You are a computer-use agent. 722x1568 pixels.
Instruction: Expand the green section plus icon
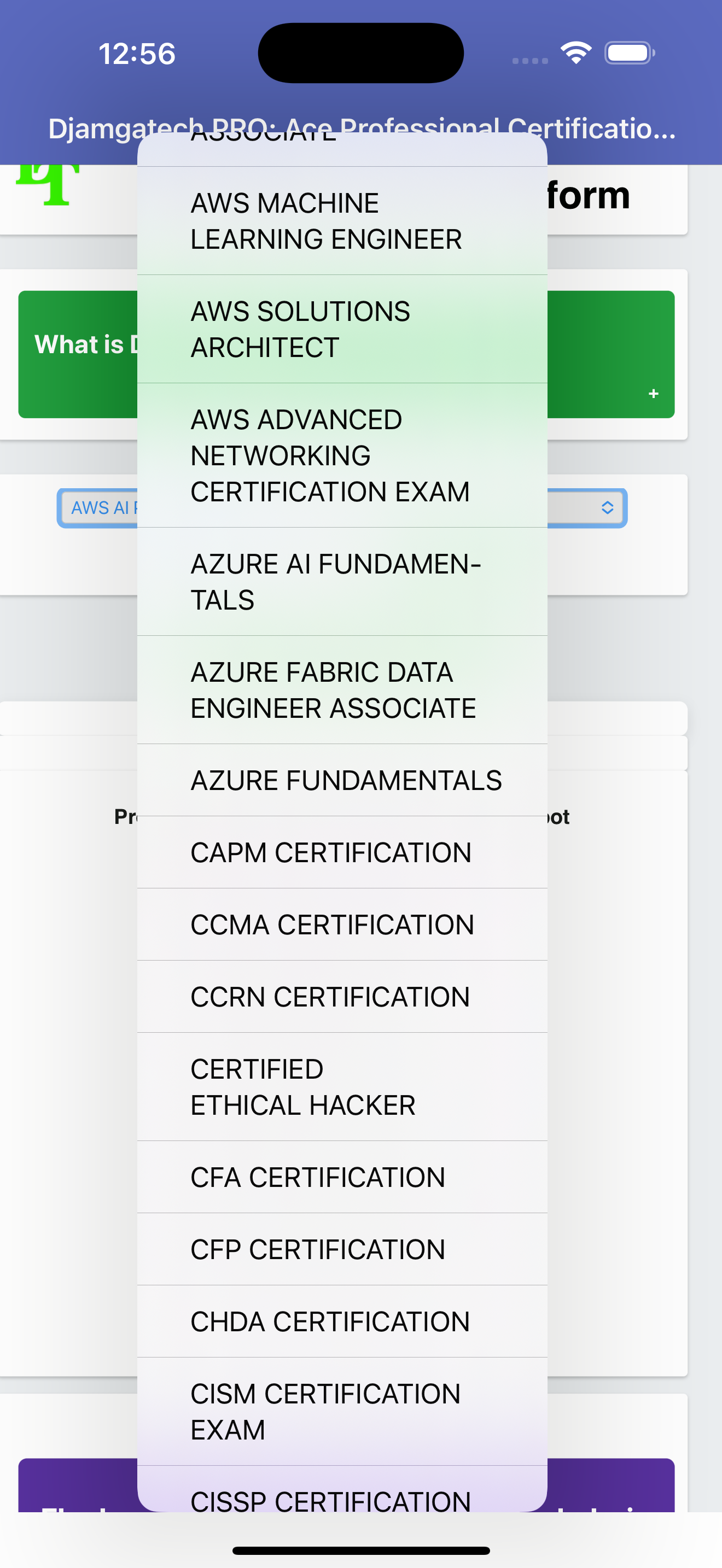[653, 394]
